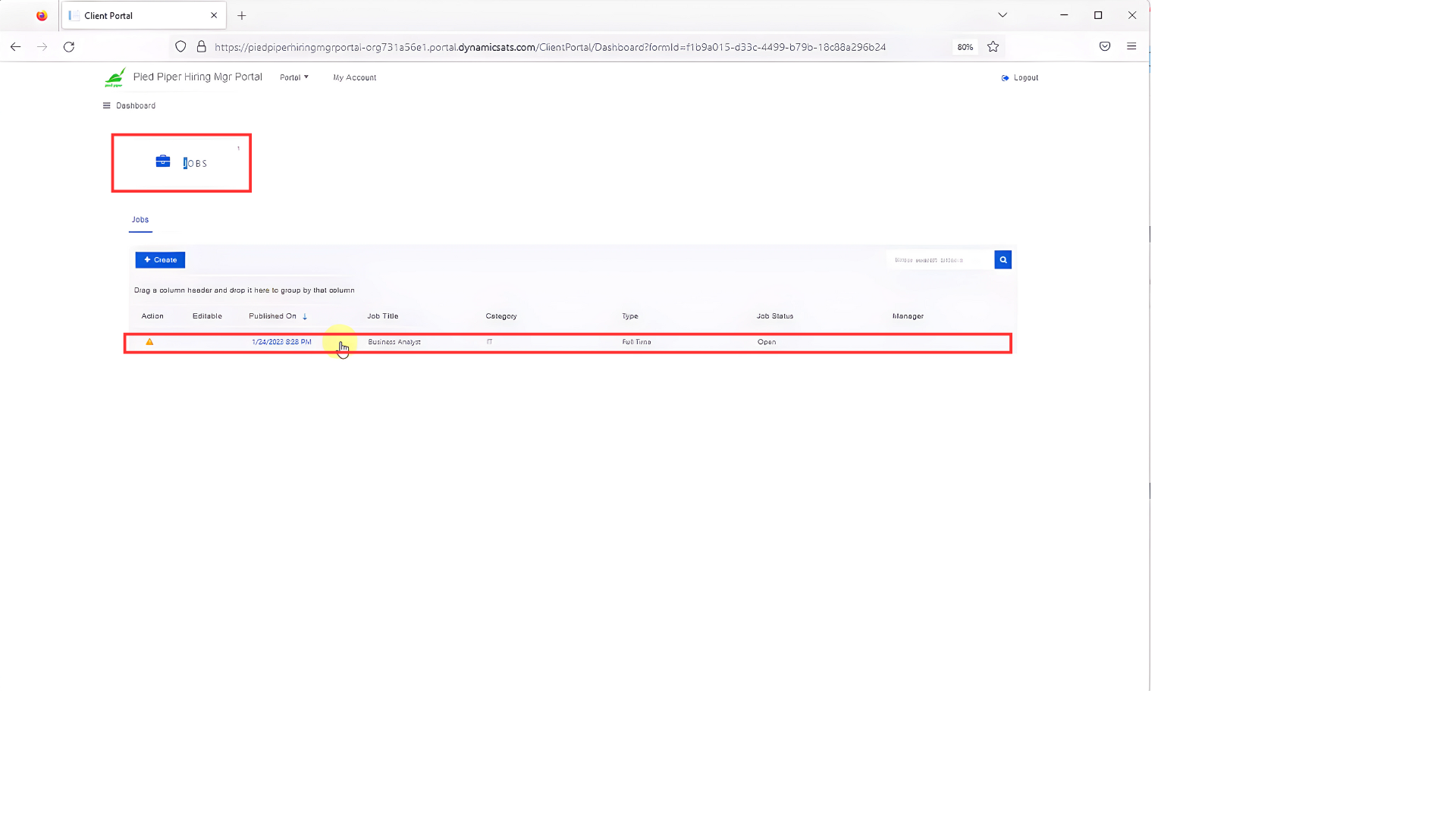Sort by Type column header
Viewport: 1456px width, 819px height.
(630, 316)
